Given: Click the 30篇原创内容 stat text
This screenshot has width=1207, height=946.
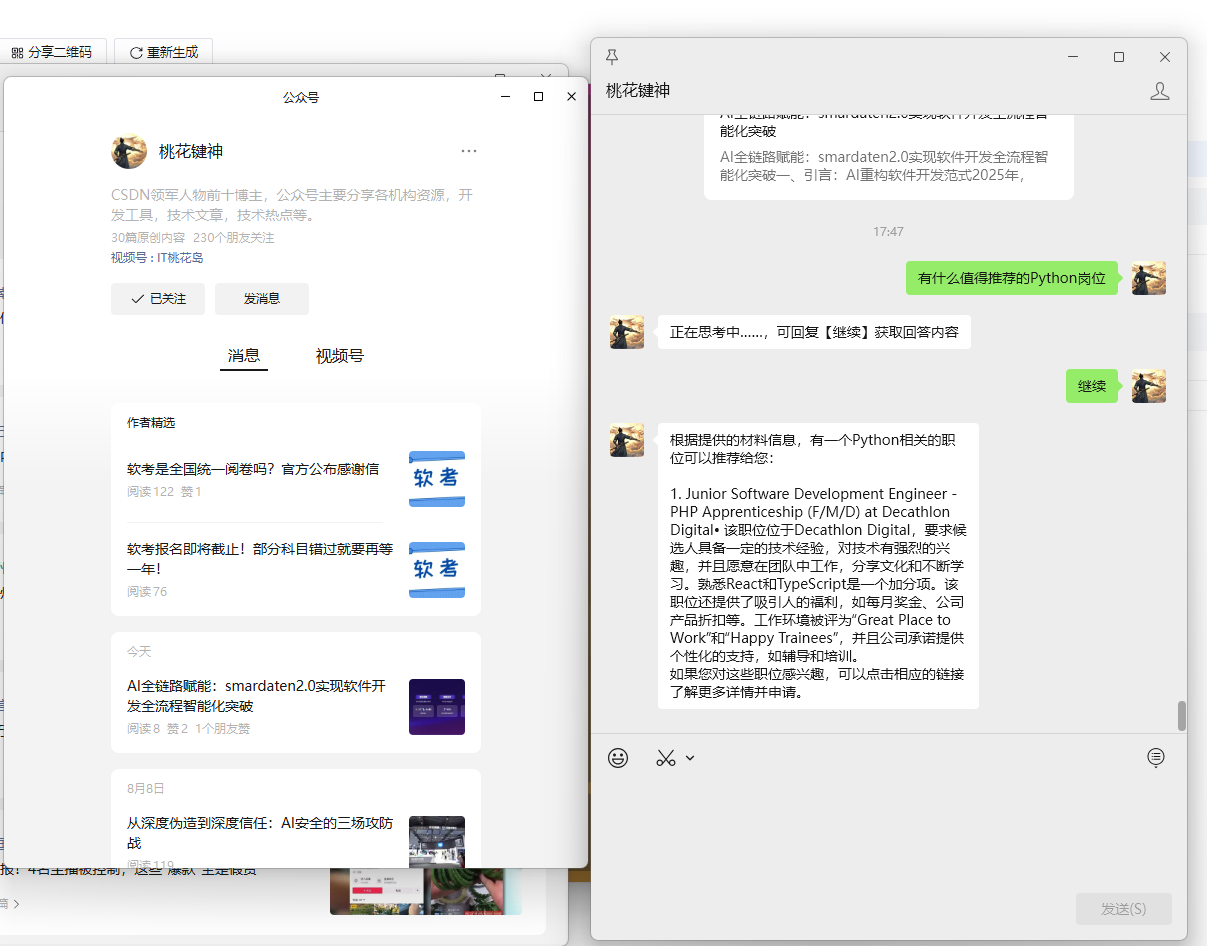Looking at the screenshot, I should coord(148,238).
